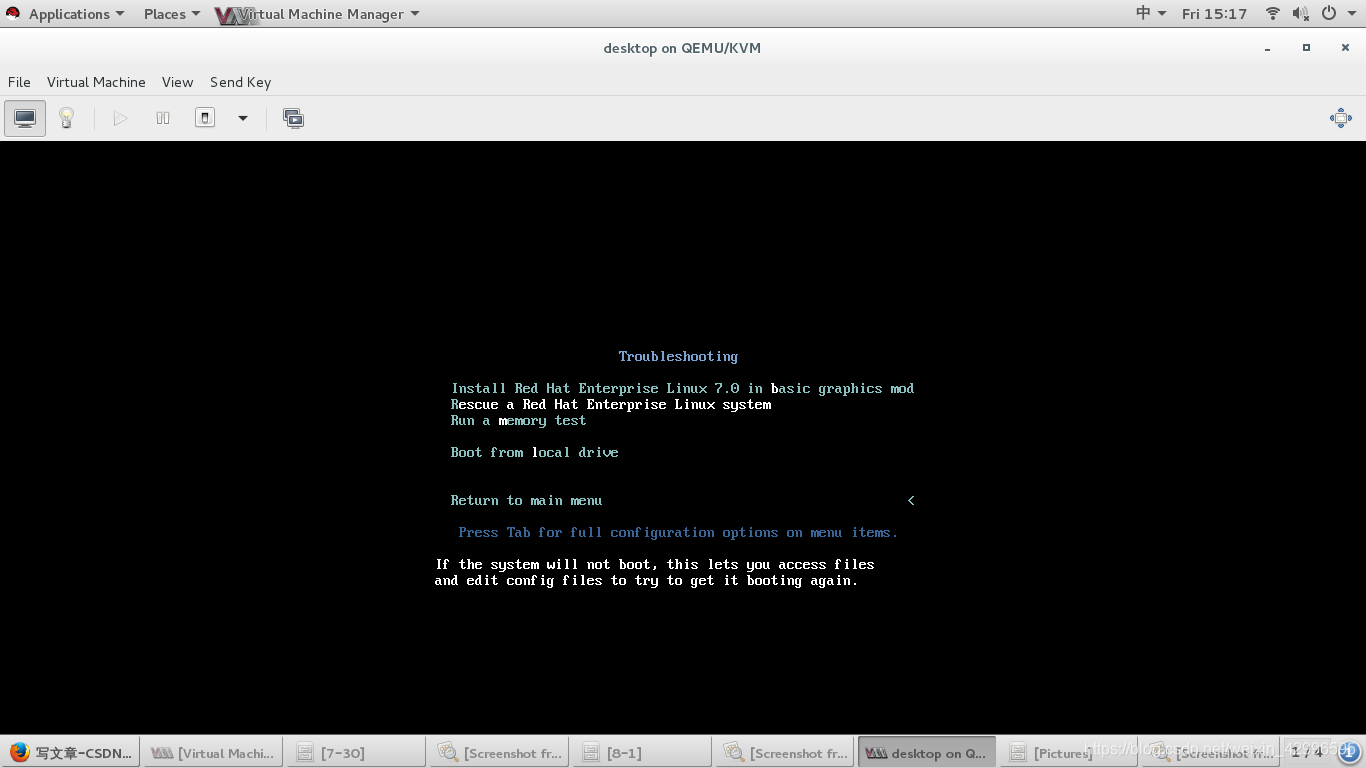Viewport: 1366px width, 768px height.
Task: Power on the virtual machine
Action: click(x=120, y=118)
